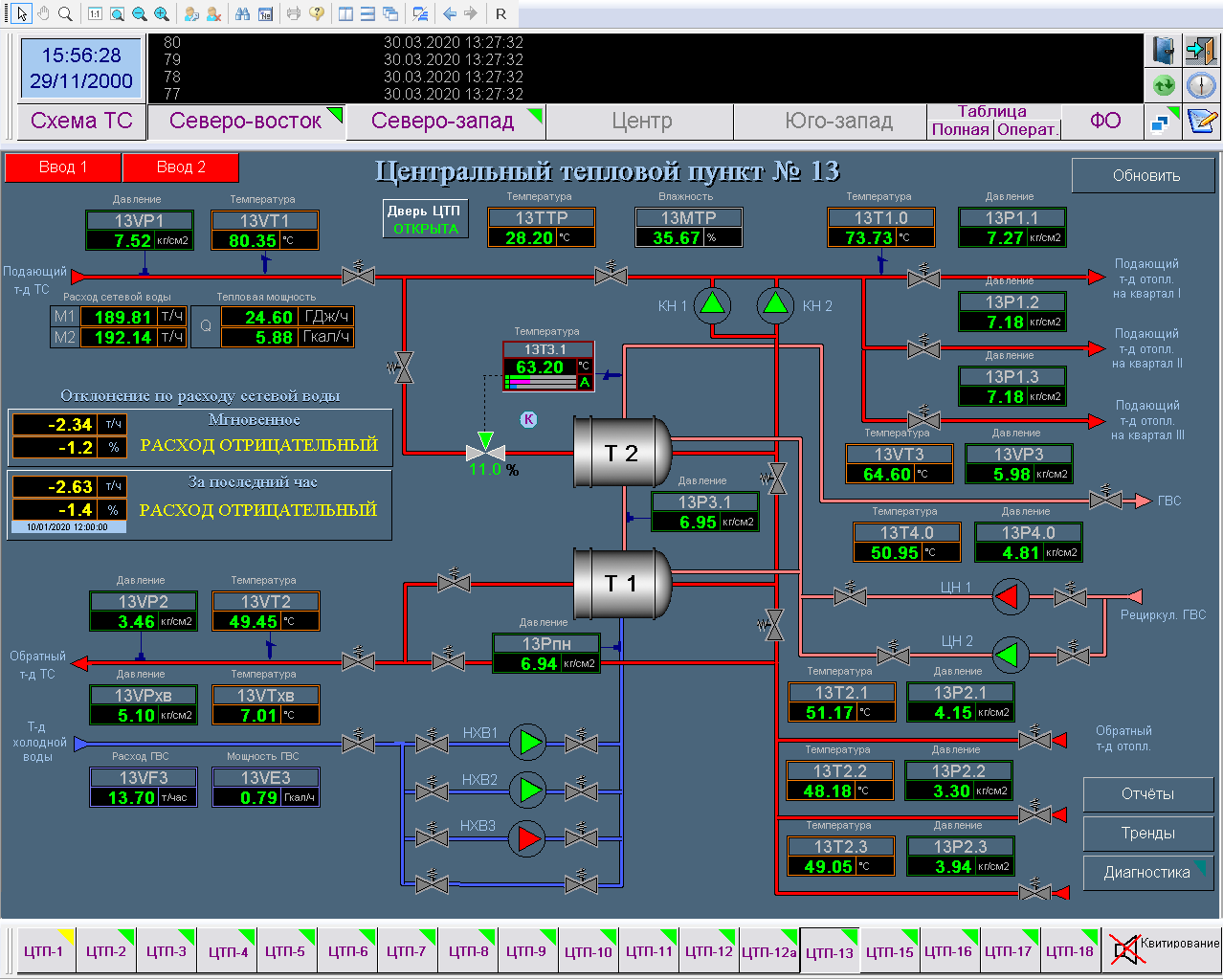Switch to the ЦТП-18 station tab

[x=1070, y=951]
